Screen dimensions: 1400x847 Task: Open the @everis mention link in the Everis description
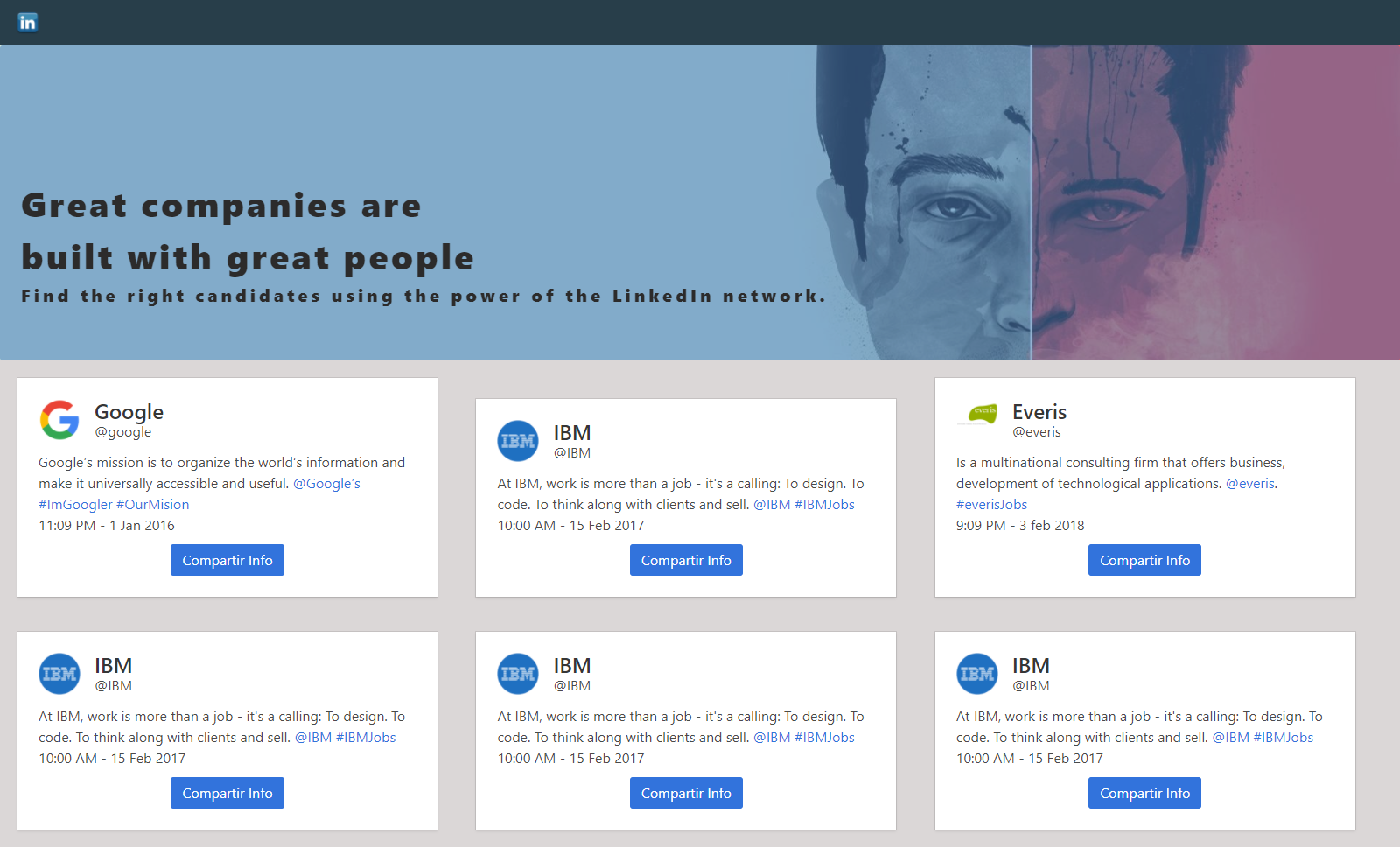1250,484
